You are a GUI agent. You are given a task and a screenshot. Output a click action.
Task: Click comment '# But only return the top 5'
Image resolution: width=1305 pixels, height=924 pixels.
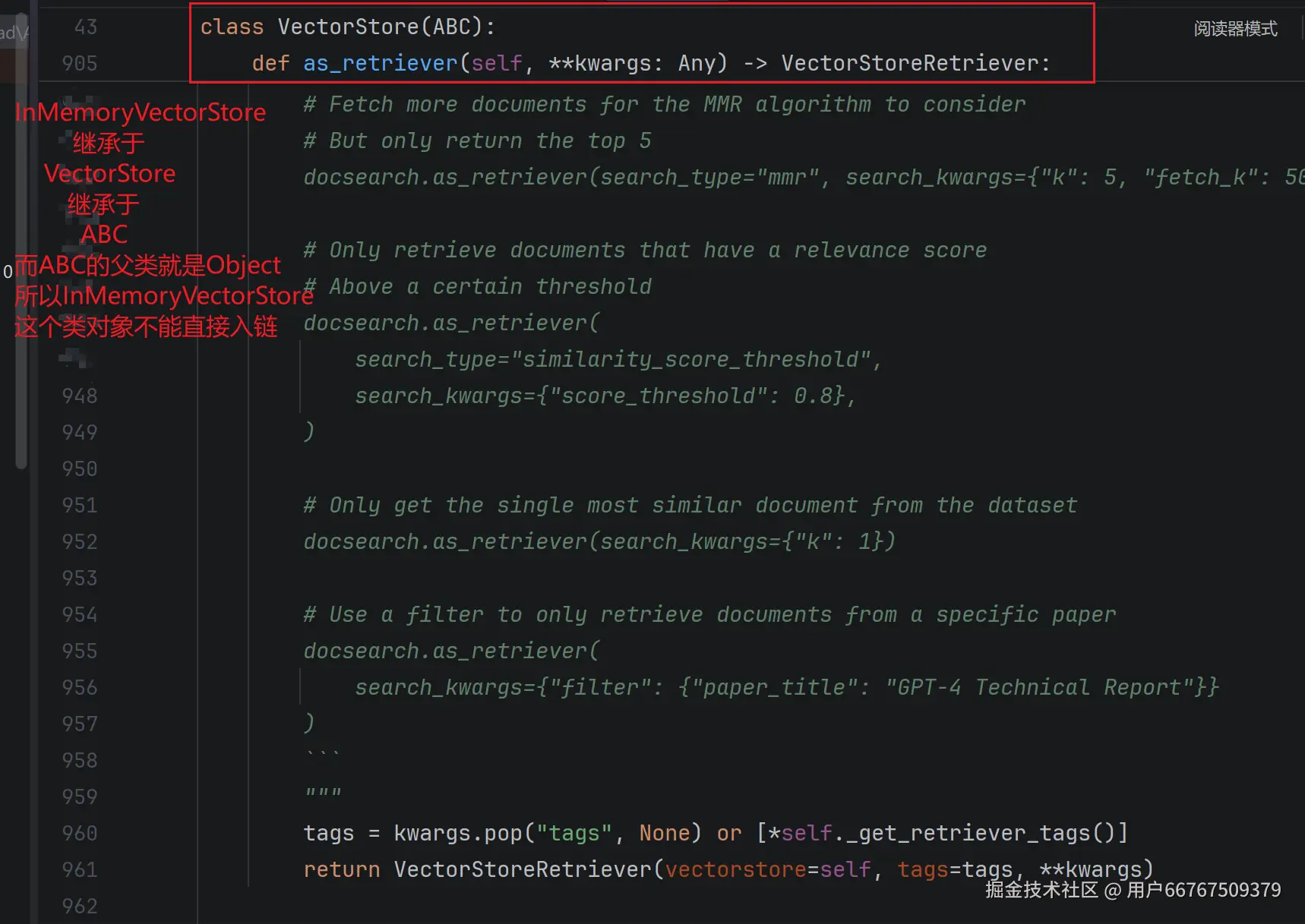pos(477,140)
